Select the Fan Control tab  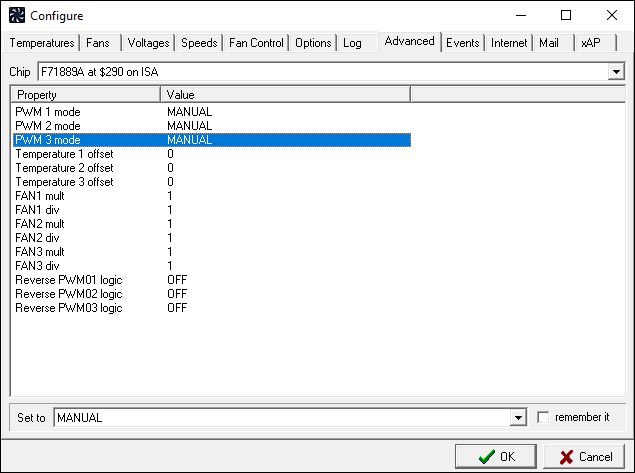[x=256, y=43]
